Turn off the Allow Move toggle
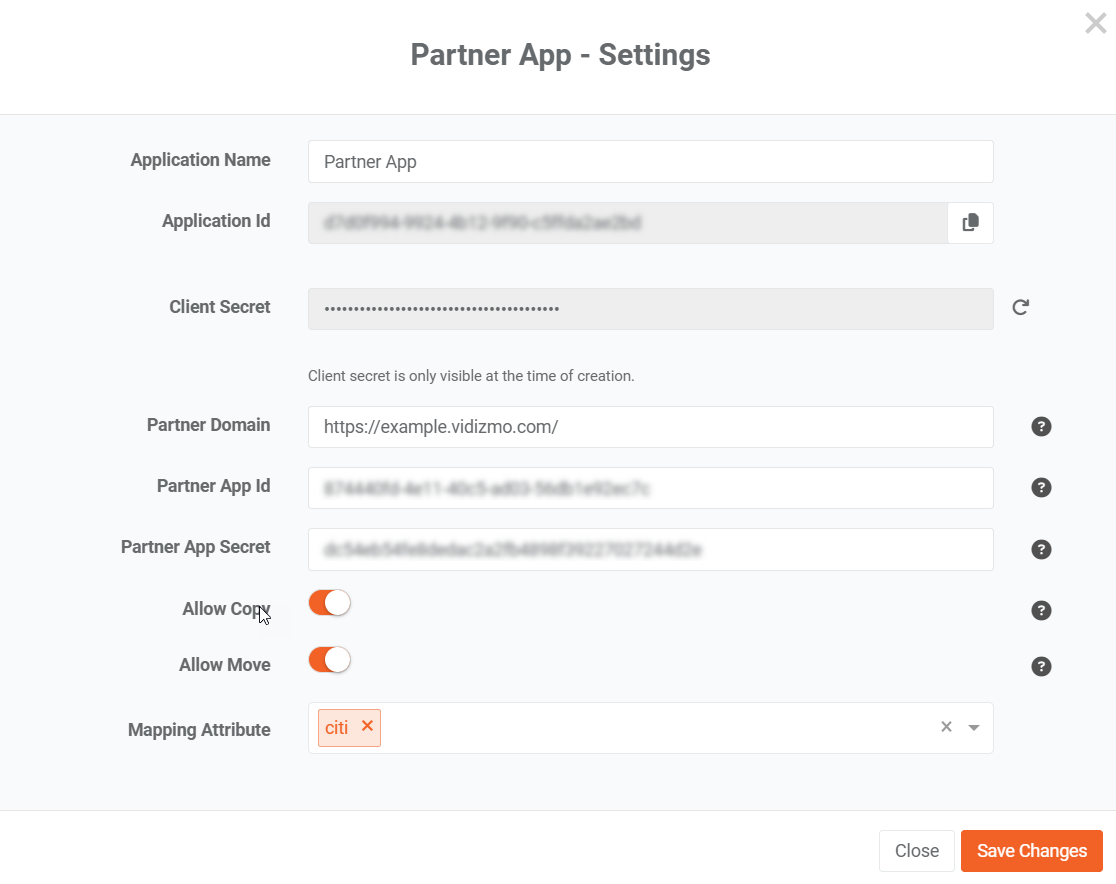The height and width of the screenshot is (884, 1116). pos(330,660)
